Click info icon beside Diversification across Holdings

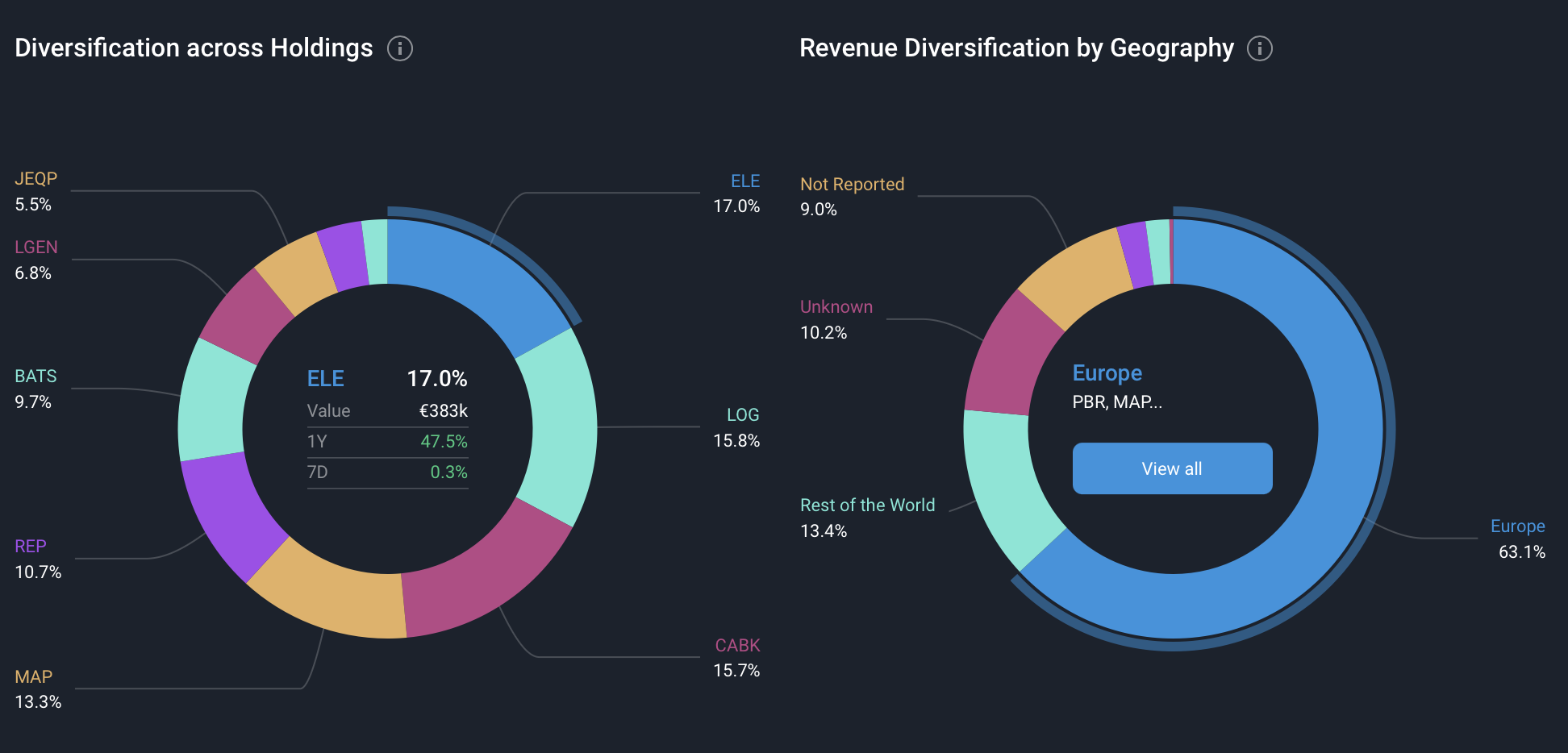[400, 48]
